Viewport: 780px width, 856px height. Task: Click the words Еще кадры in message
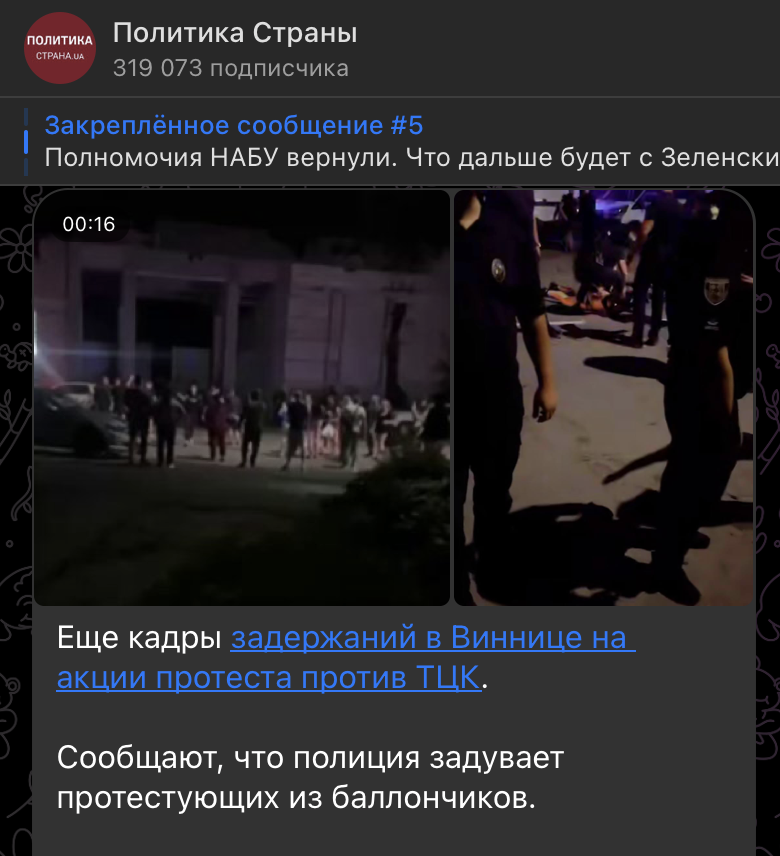(x=139, y=638)
